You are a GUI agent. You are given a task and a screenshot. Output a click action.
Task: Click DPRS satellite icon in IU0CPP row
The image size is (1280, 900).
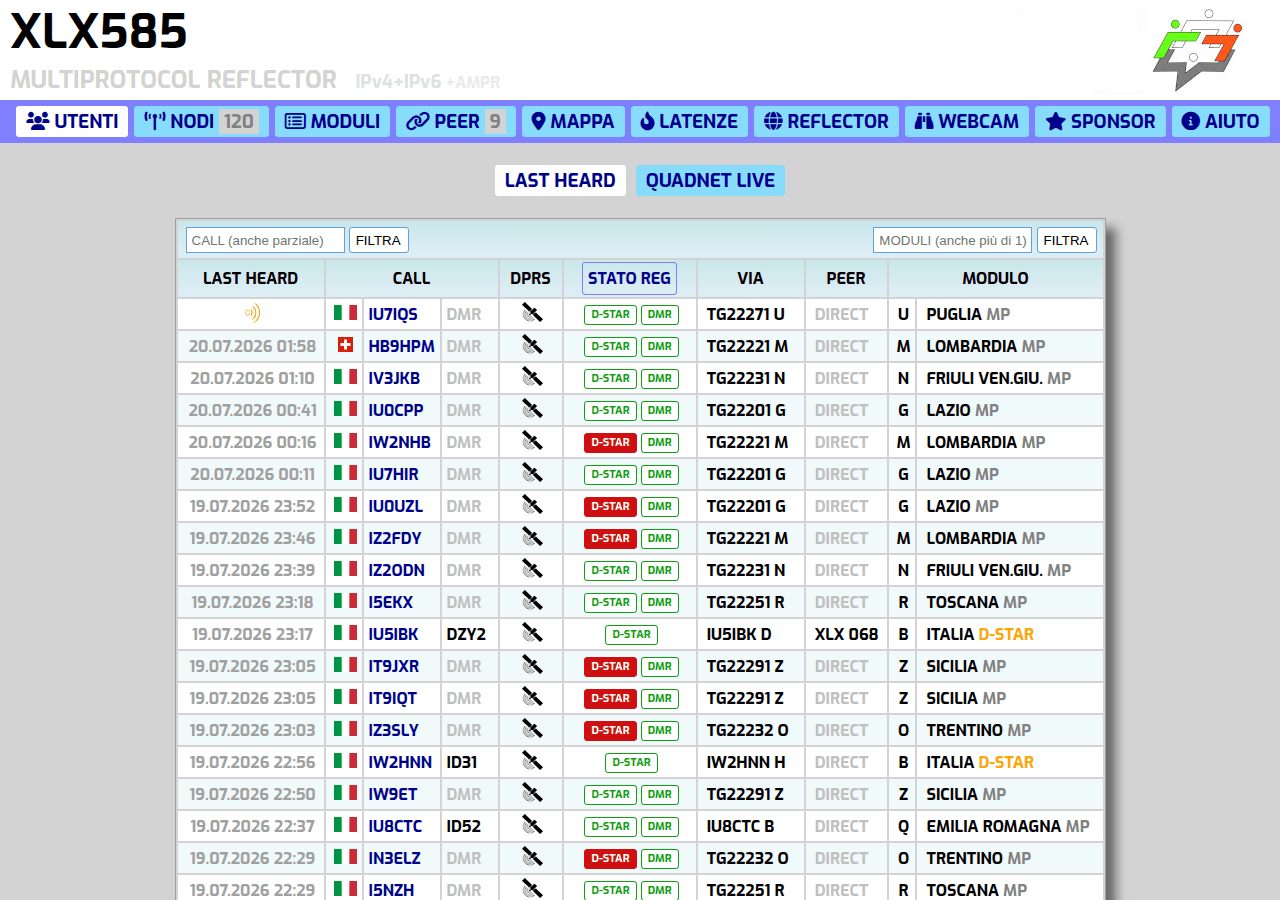point(532,409)
